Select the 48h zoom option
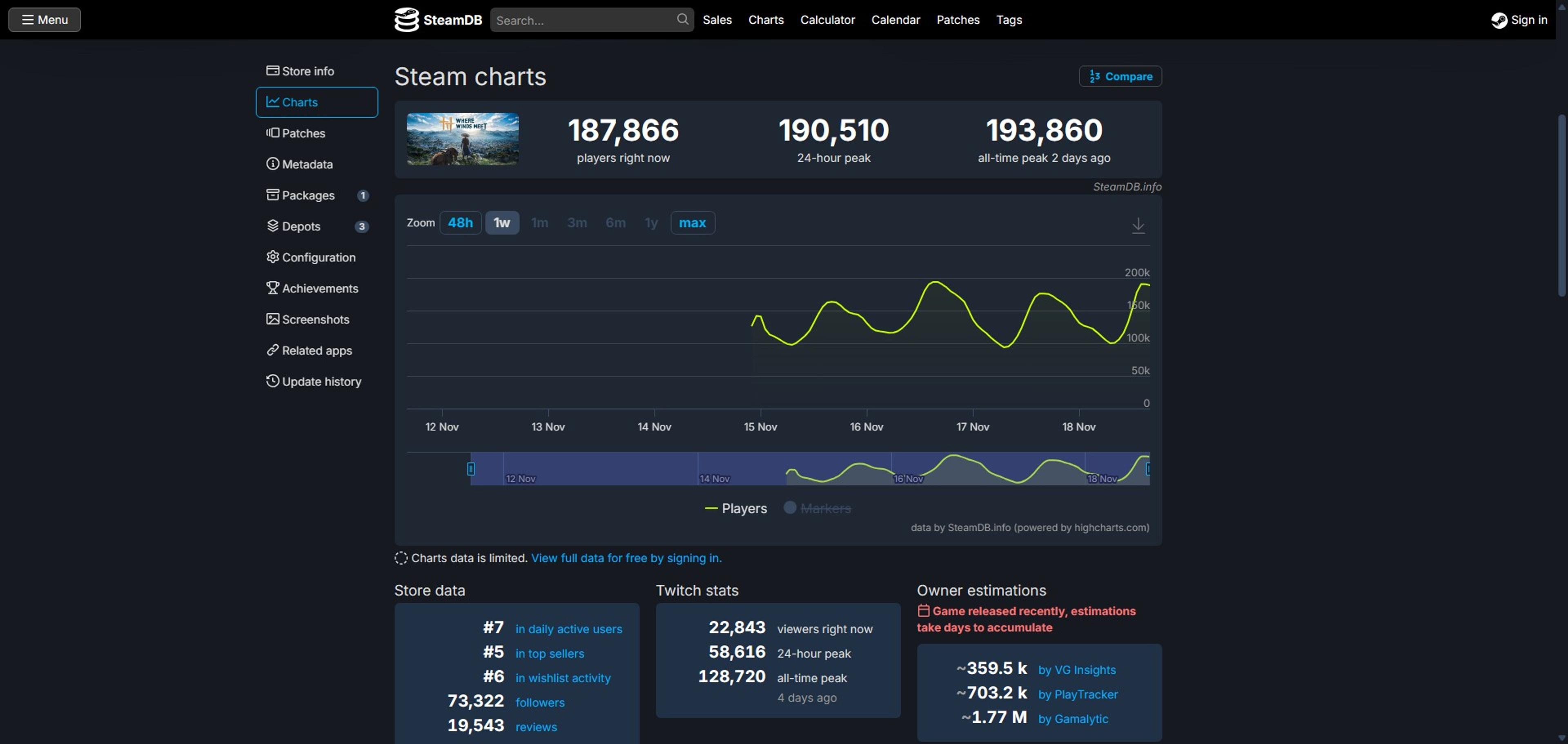This screenshot has width=1568, height=744. pyautogui.click(x=460, y=223)
